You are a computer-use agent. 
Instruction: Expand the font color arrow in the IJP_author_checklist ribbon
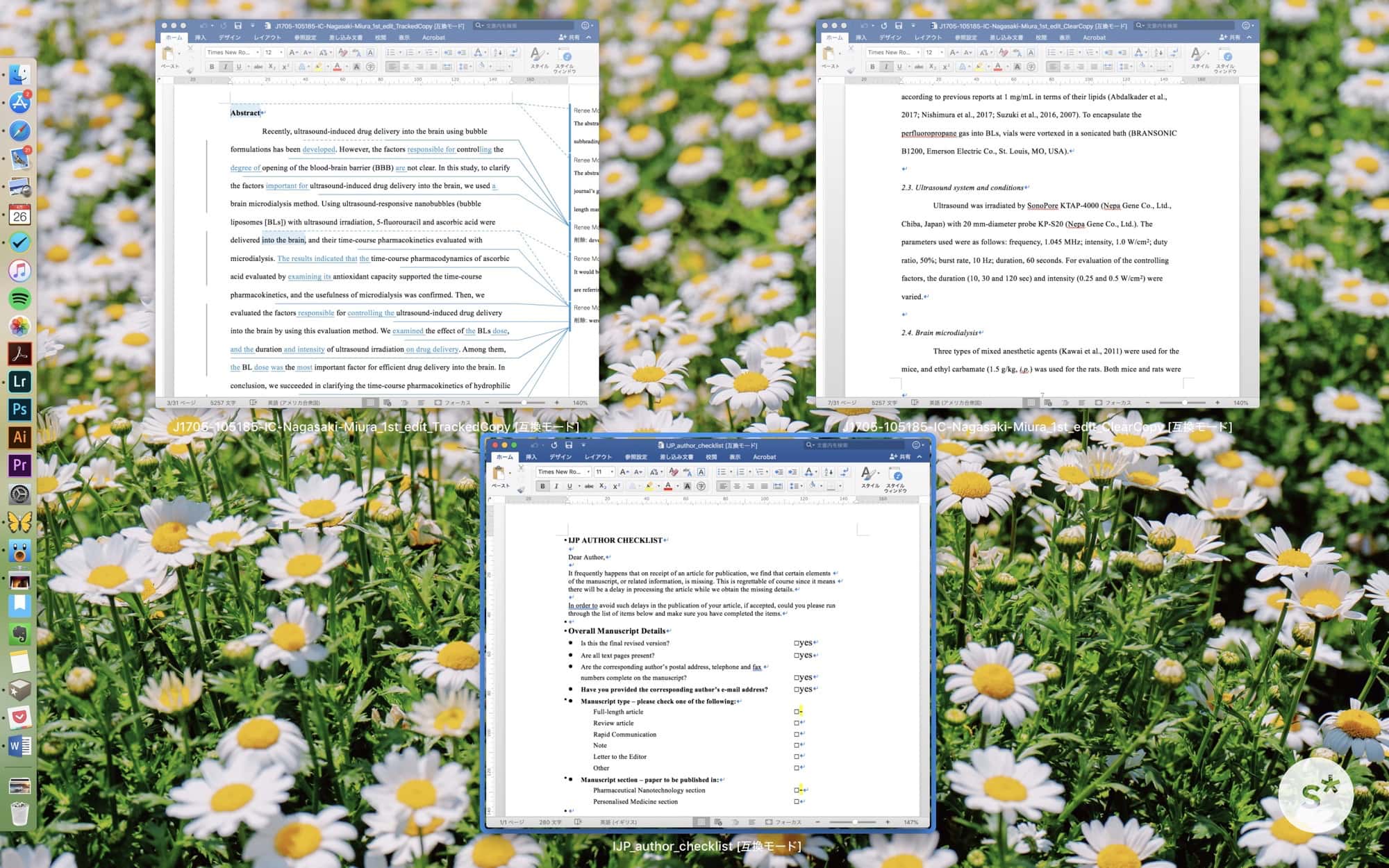point(677,486)
